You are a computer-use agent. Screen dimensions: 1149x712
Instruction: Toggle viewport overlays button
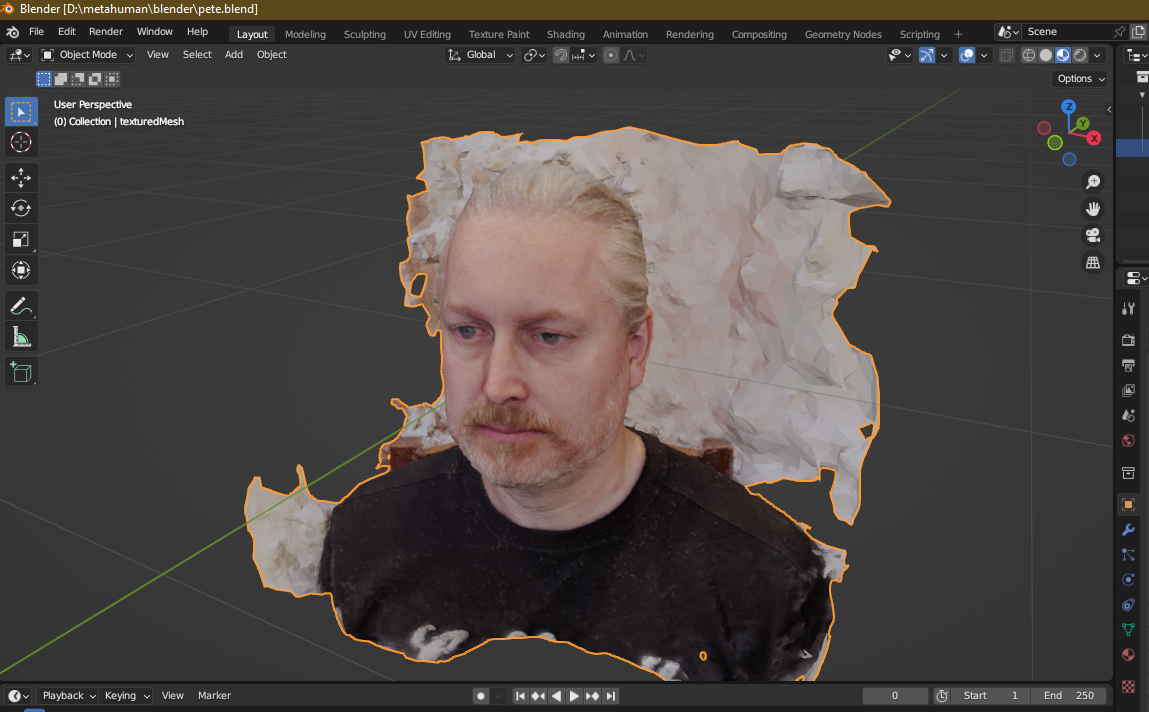[967, 55]
